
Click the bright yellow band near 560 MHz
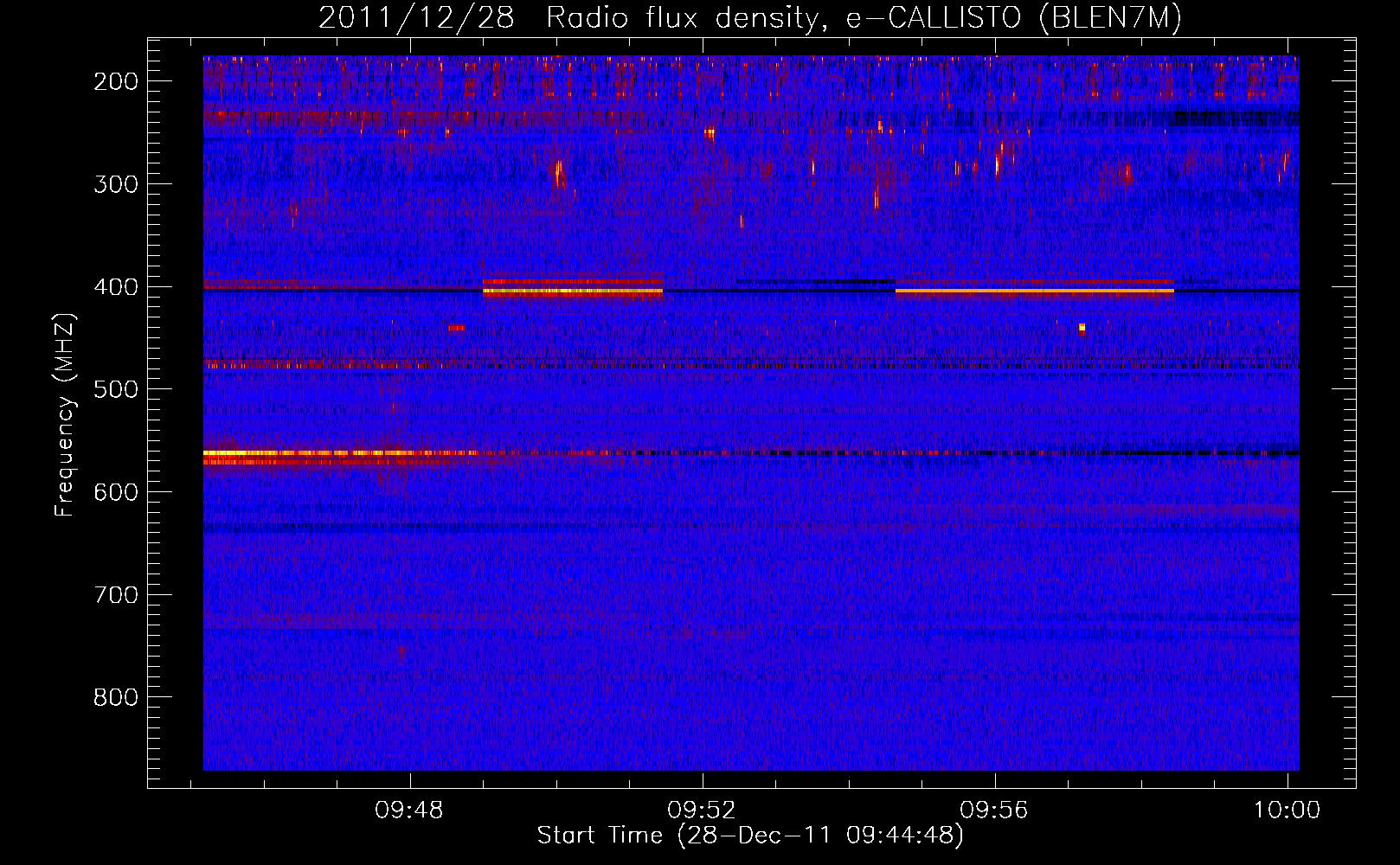point(339,453)
